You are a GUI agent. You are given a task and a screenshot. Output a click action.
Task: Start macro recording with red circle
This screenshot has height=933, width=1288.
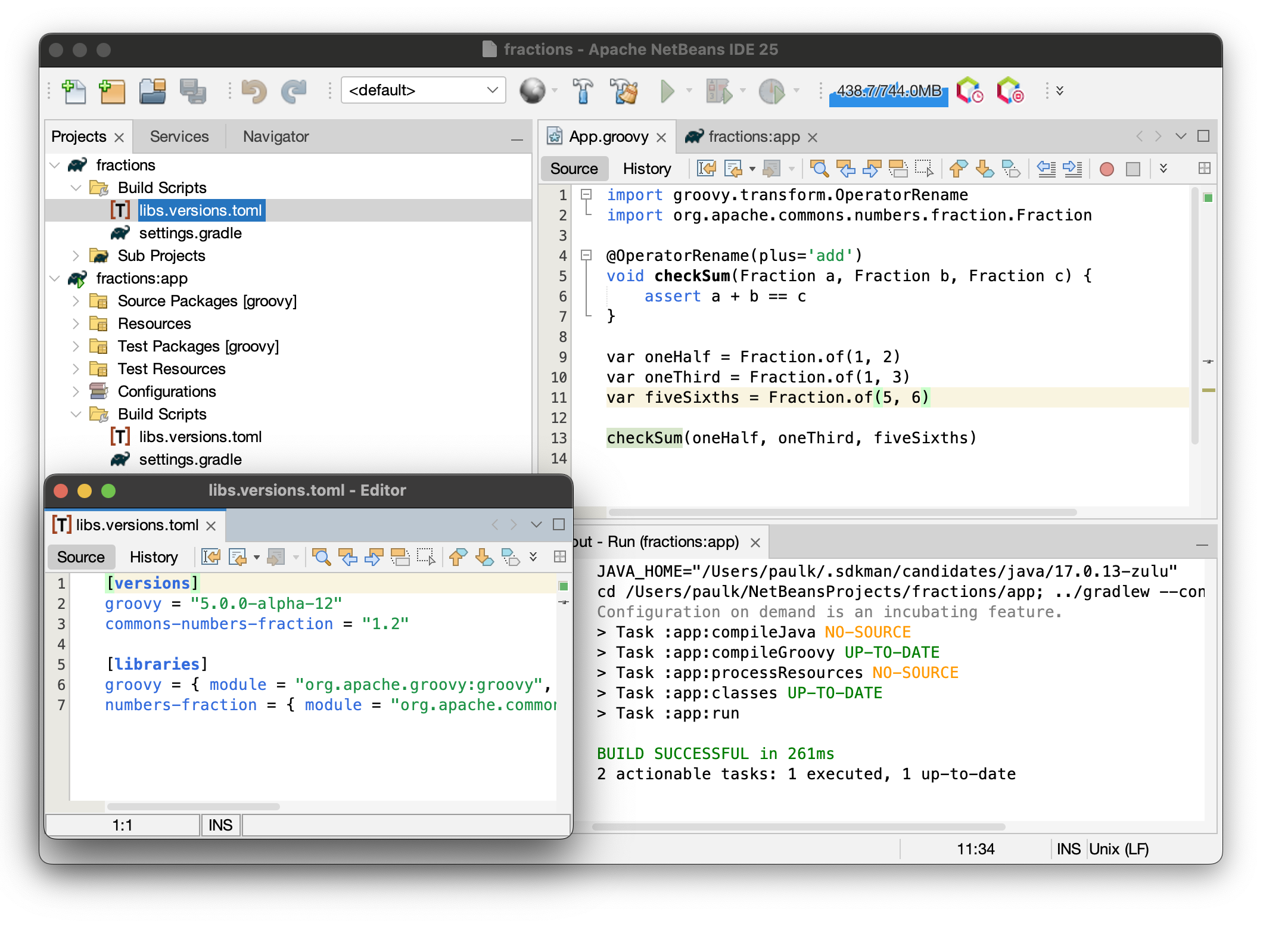click(x=1106, y=169)
